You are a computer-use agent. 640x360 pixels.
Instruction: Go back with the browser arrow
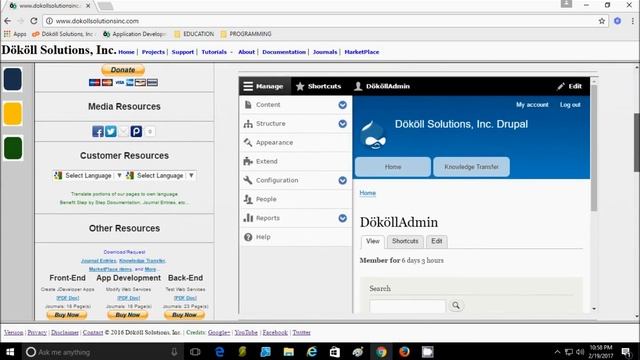coord(8,21)
